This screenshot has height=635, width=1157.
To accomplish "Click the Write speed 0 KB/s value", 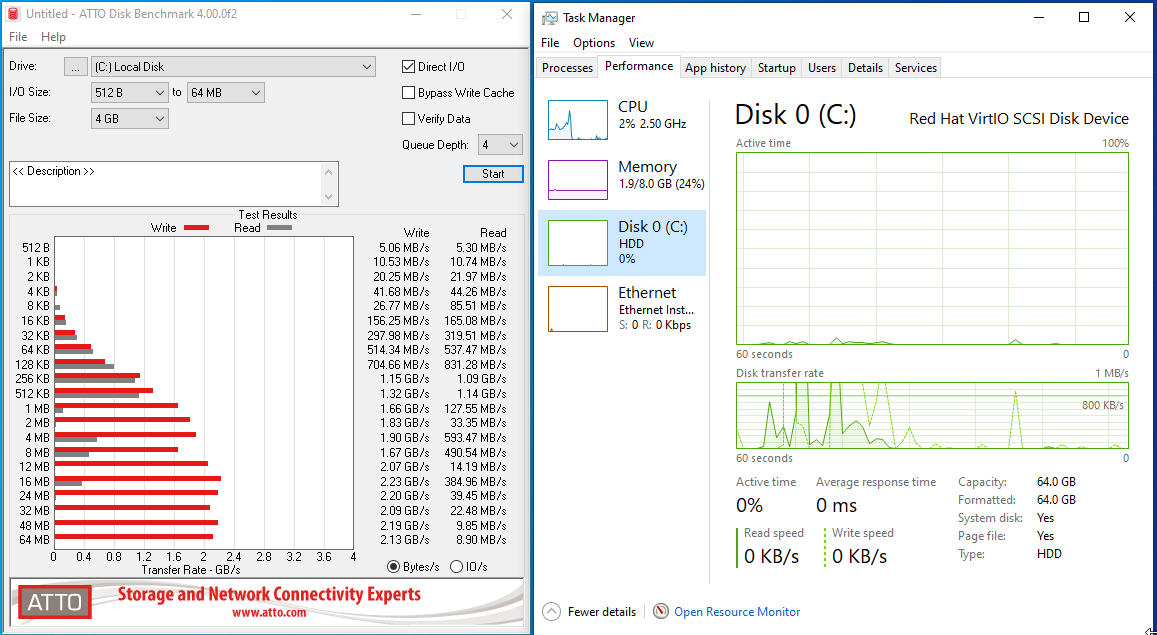I will tap(859, 557).
